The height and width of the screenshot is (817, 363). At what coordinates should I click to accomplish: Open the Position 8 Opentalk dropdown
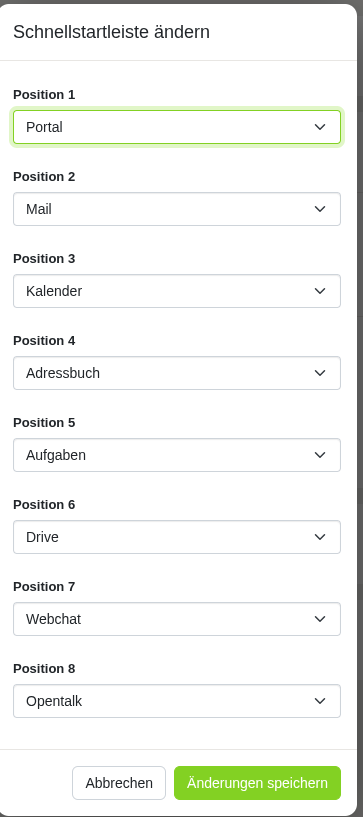tap(177, 701)
